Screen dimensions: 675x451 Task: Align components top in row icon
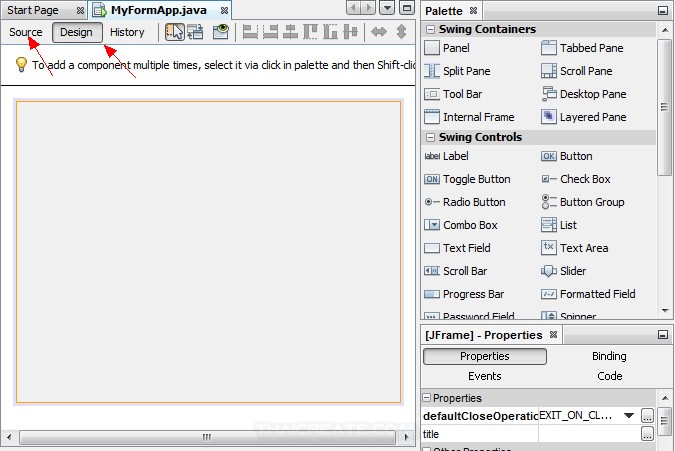(x=310, y=32)
